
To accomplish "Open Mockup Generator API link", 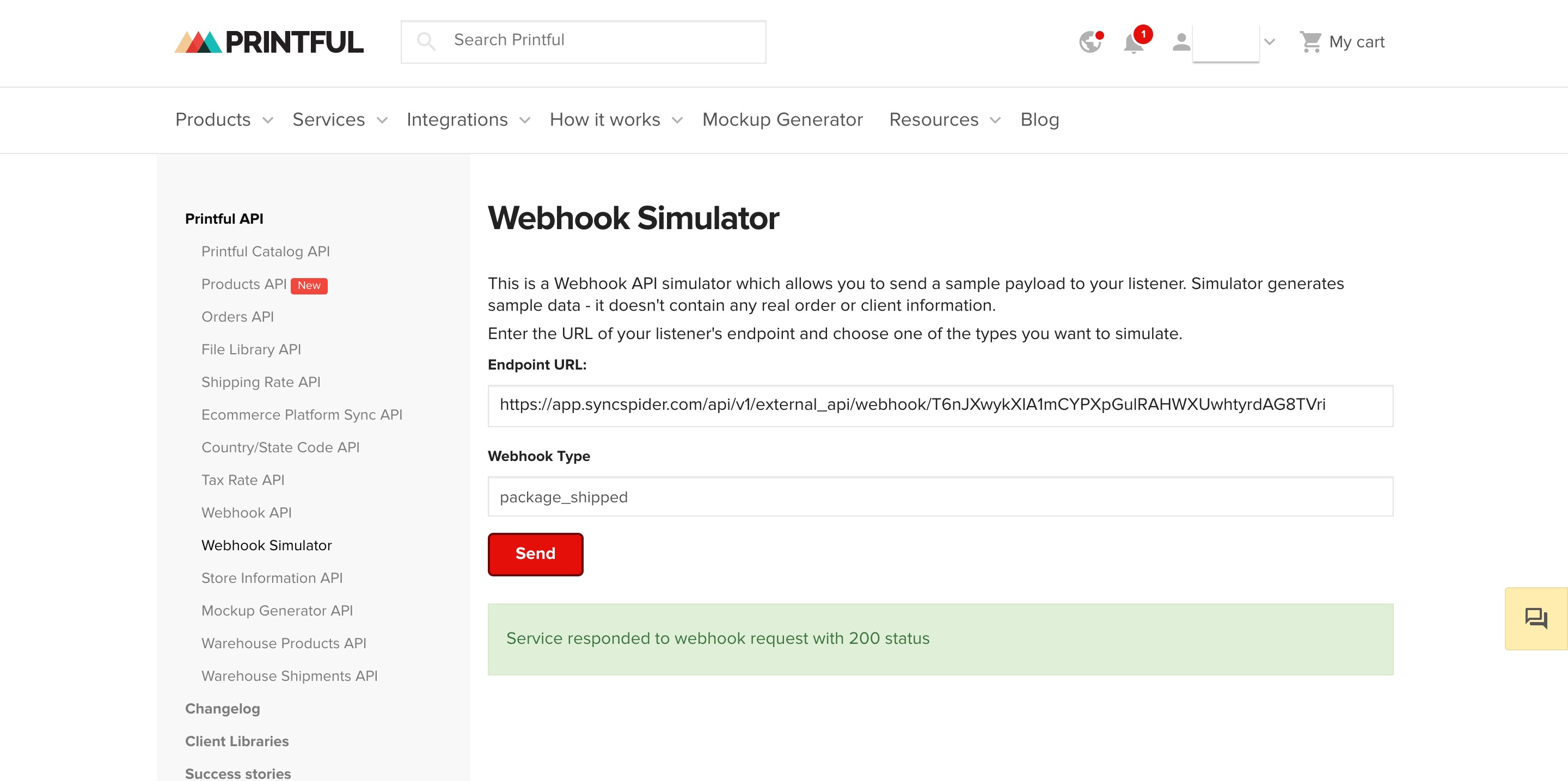I will [x=277, y=611].
